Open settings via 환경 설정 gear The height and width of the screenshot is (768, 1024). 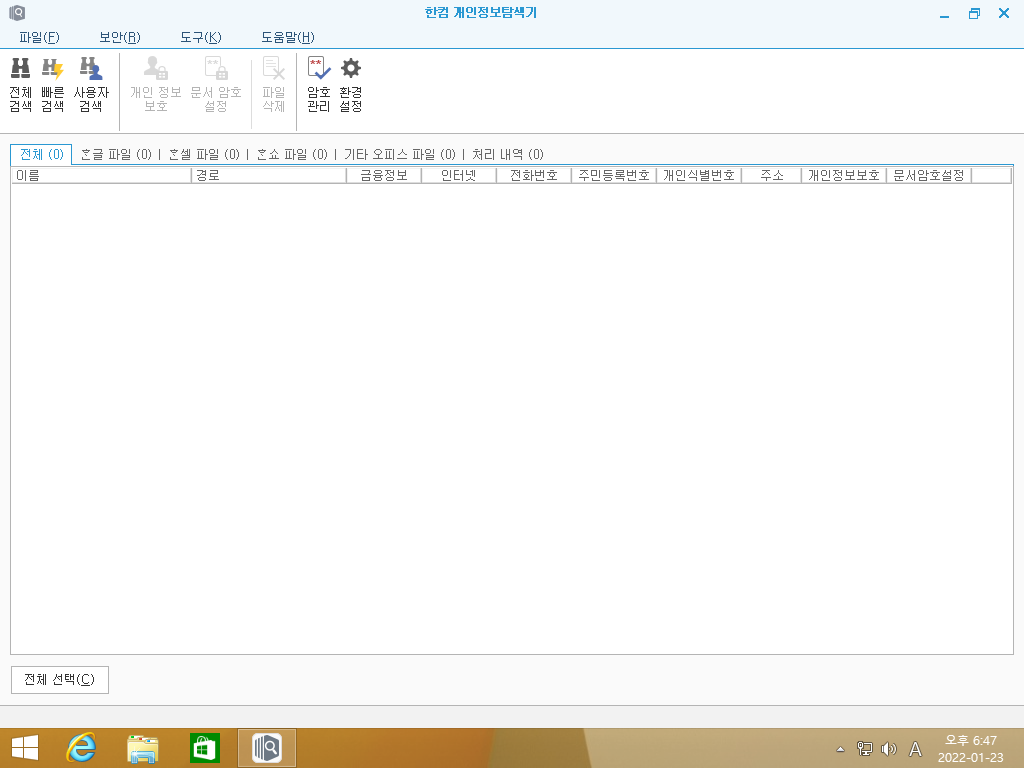pyautogui.click(x=351, y=85)
